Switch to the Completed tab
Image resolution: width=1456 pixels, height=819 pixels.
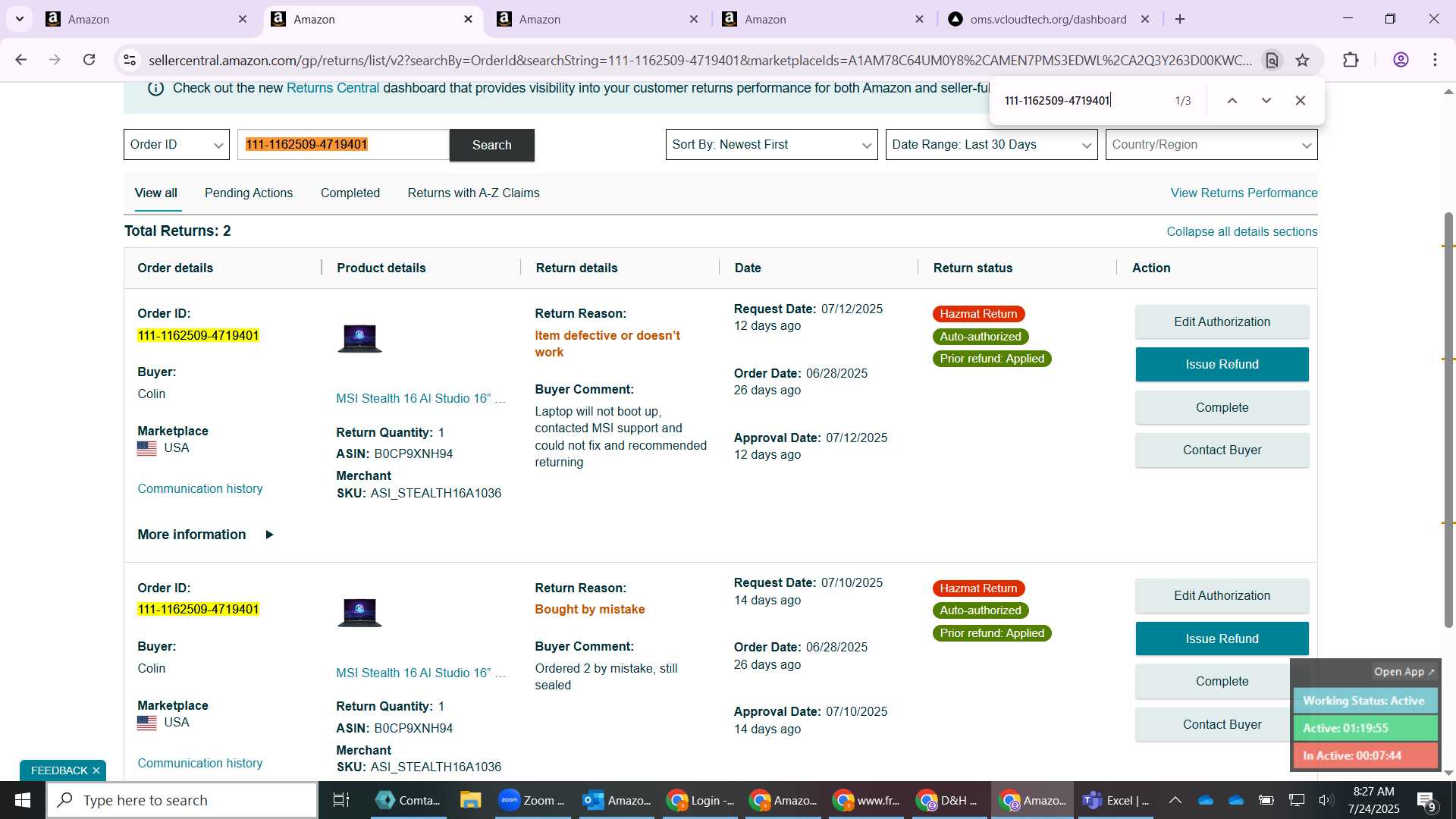point(350,193)
